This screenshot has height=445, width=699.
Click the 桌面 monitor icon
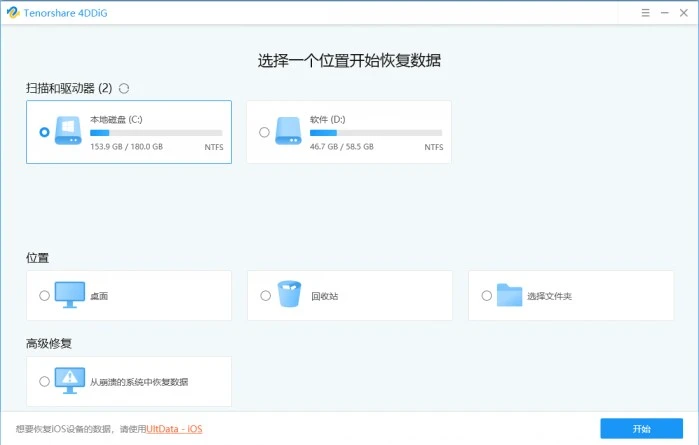pyautogui.click(x=70, y=295)
